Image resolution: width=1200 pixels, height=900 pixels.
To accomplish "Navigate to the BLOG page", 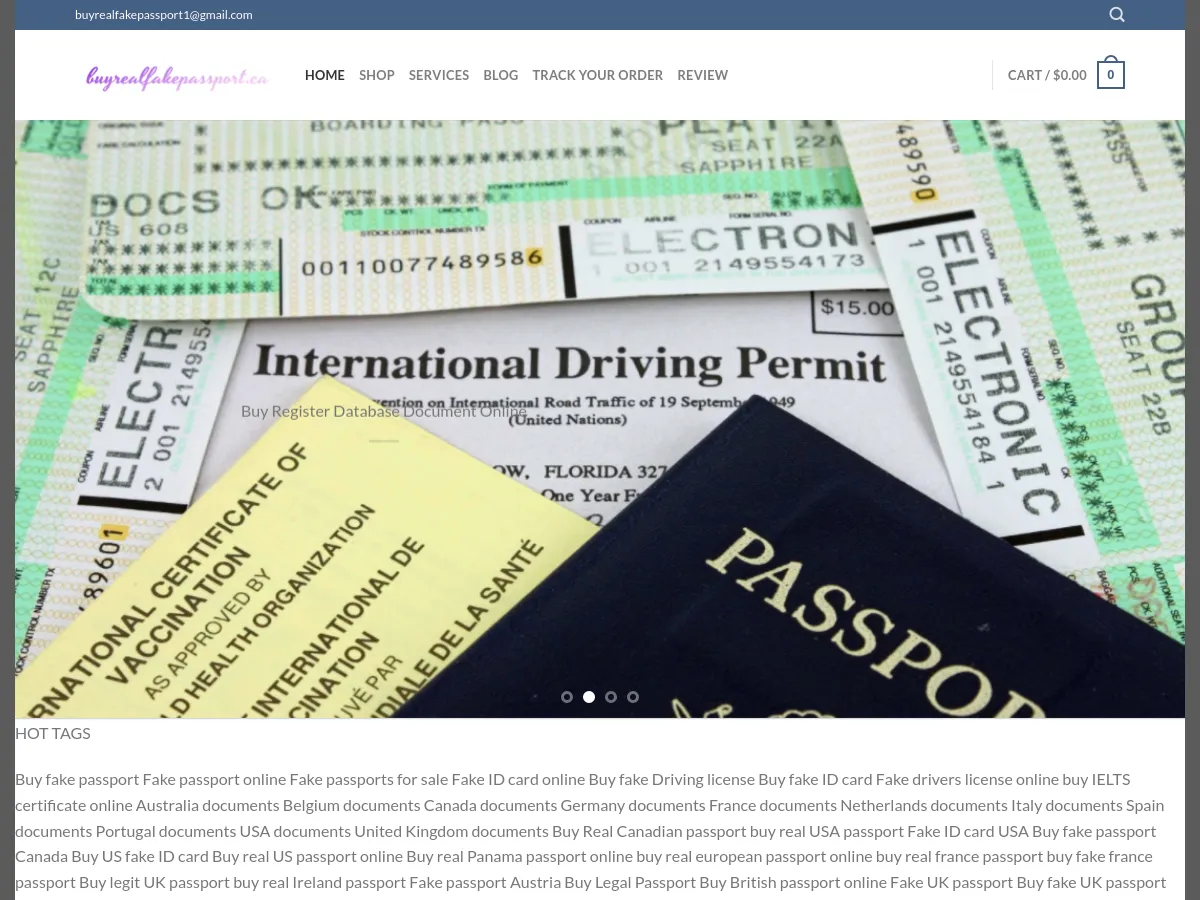I will [500, 75].
